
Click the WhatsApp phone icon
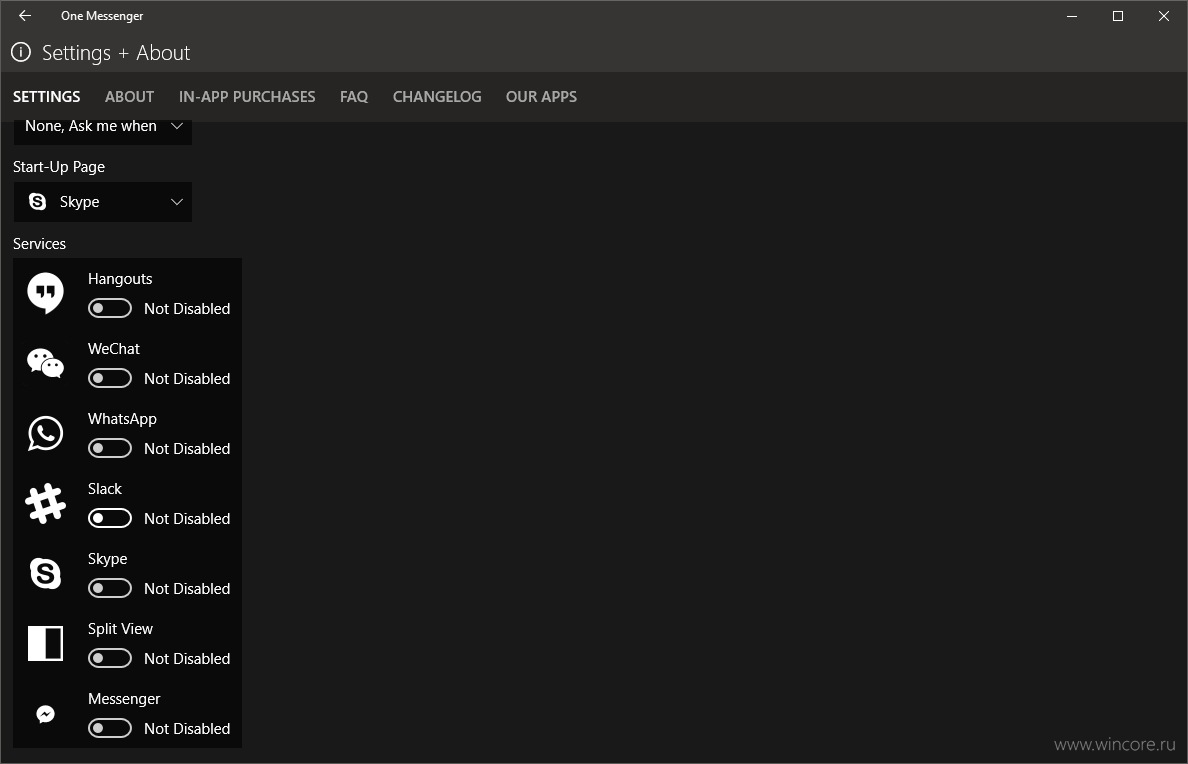pos(45,434)
